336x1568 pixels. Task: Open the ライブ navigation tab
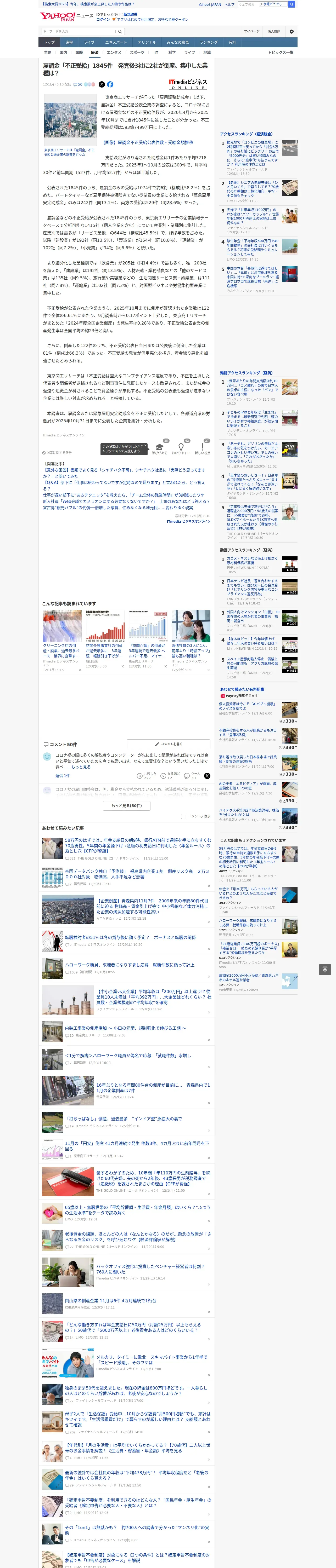pos(89,43)
